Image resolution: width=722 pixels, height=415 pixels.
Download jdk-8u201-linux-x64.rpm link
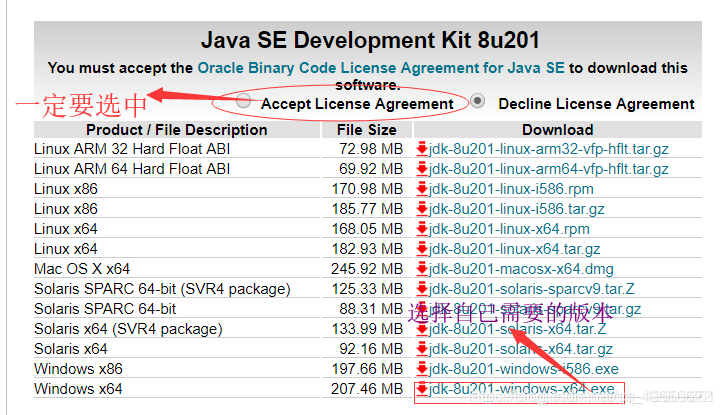(509, 229)
